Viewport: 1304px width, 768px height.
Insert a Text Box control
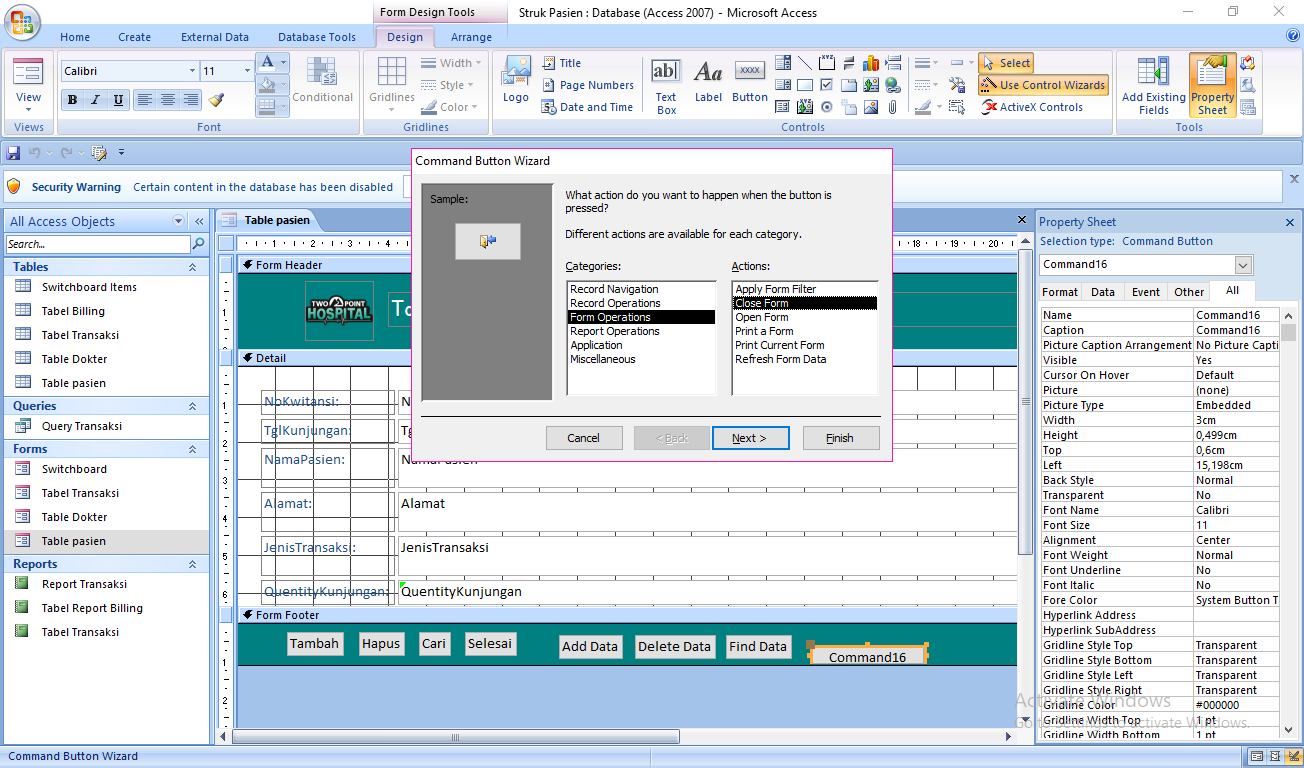[665, 80]
